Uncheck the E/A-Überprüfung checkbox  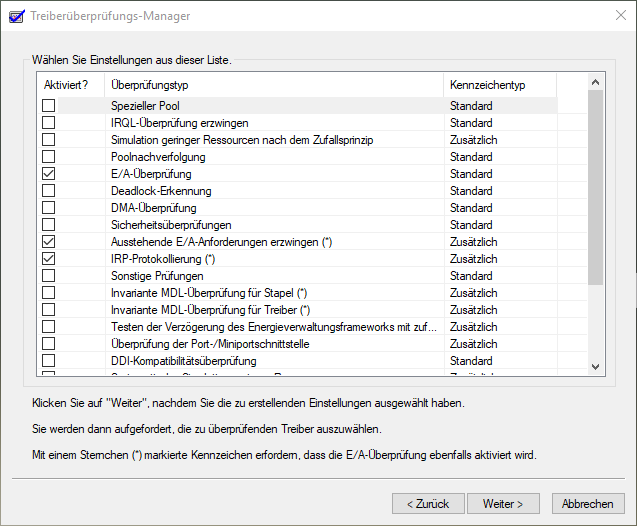[x=48, y=174]
